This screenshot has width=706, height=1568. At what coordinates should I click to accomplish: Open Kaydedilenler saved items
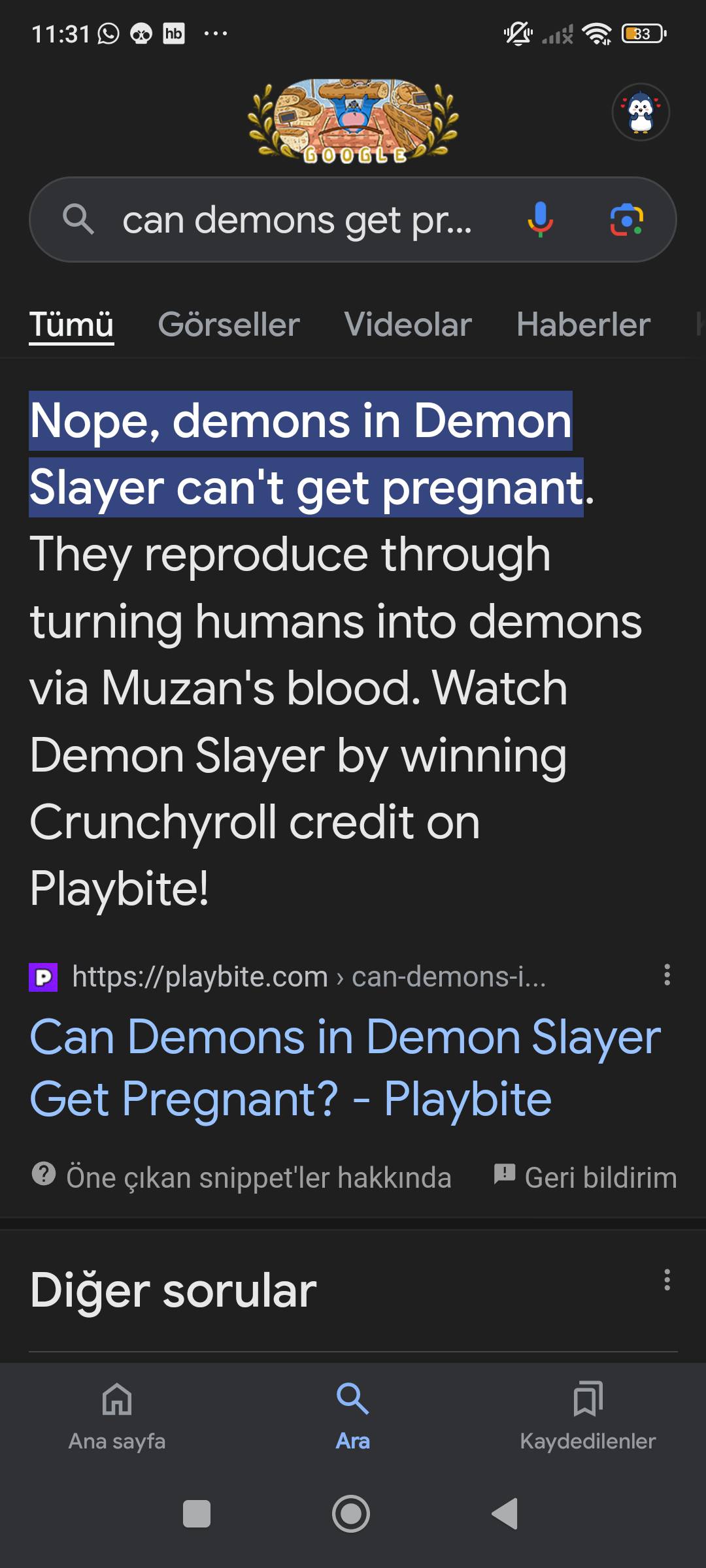(588, 1414)
